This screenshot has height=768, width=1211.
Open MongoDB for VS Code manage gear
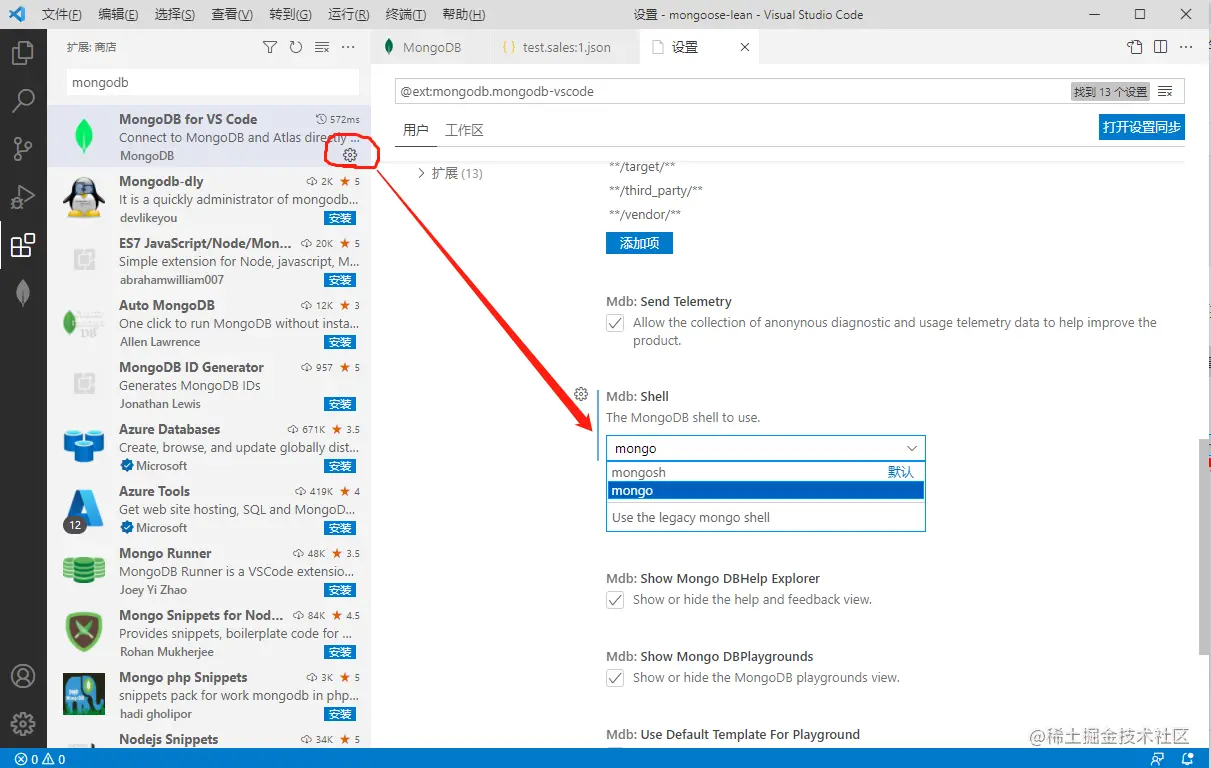pos(349,155)
